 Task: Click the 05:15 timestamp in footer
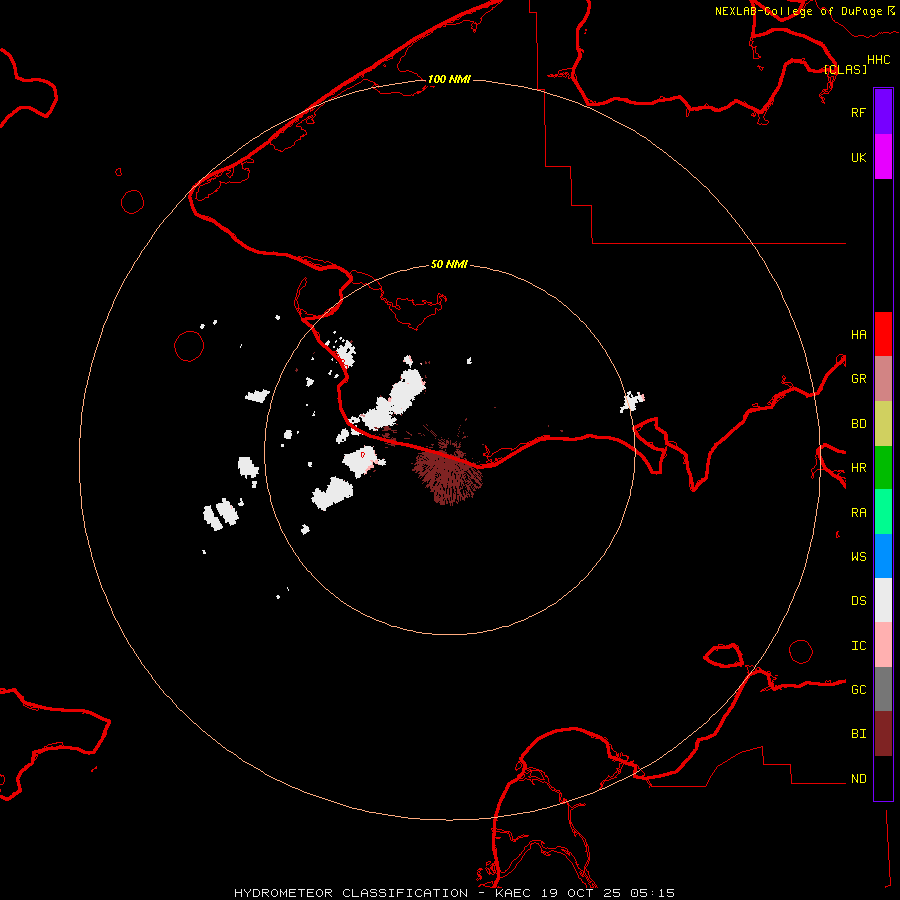[651, 893]
